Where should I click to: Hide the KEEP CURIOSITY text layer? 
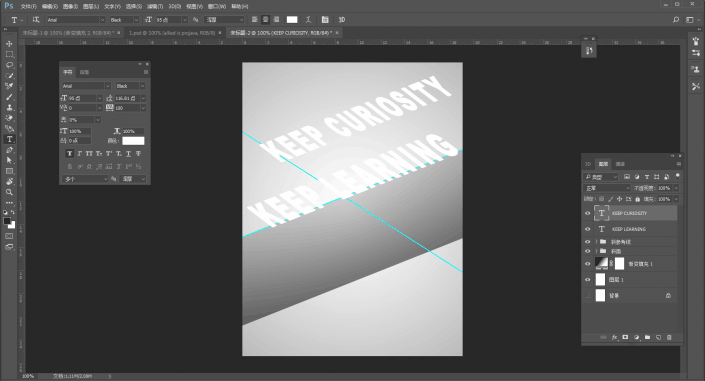(x=588, y=213)
